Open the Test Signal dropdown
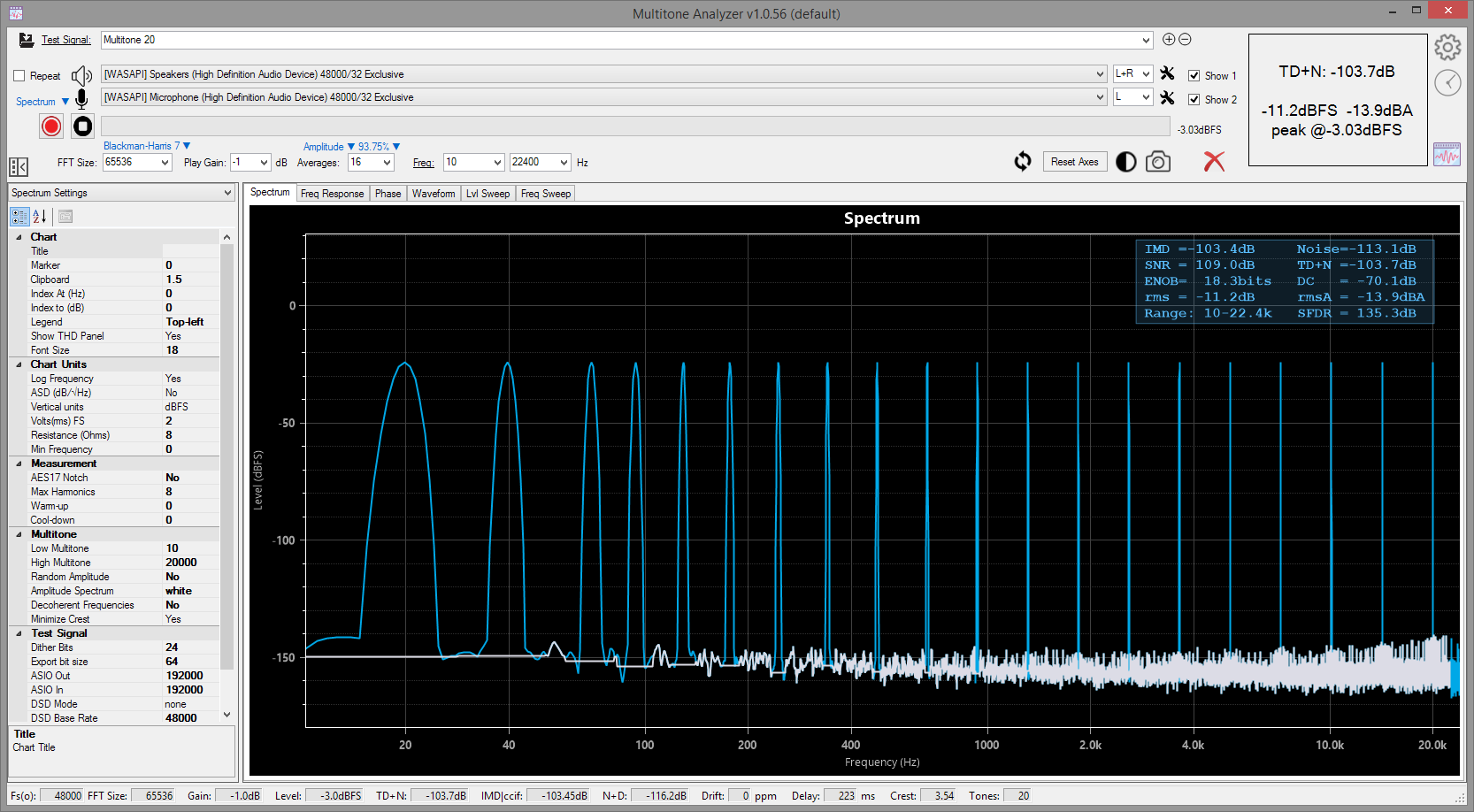Screen dimensions: 1474x812 (x=1147, y=40)
